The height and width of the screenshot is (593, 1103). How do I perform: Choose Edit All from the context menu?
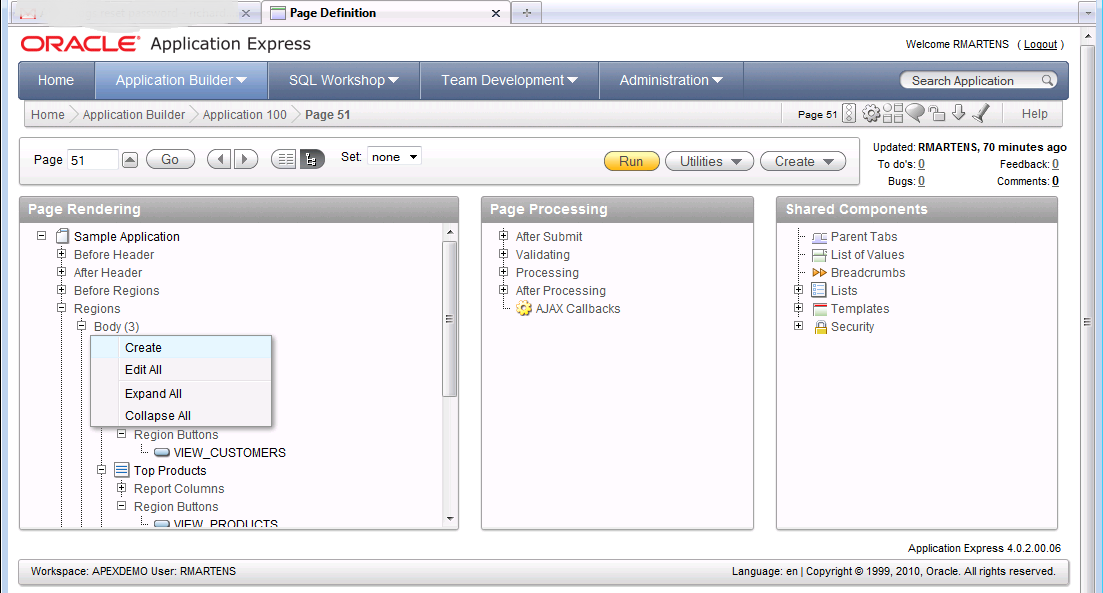(x=181, y=369)
